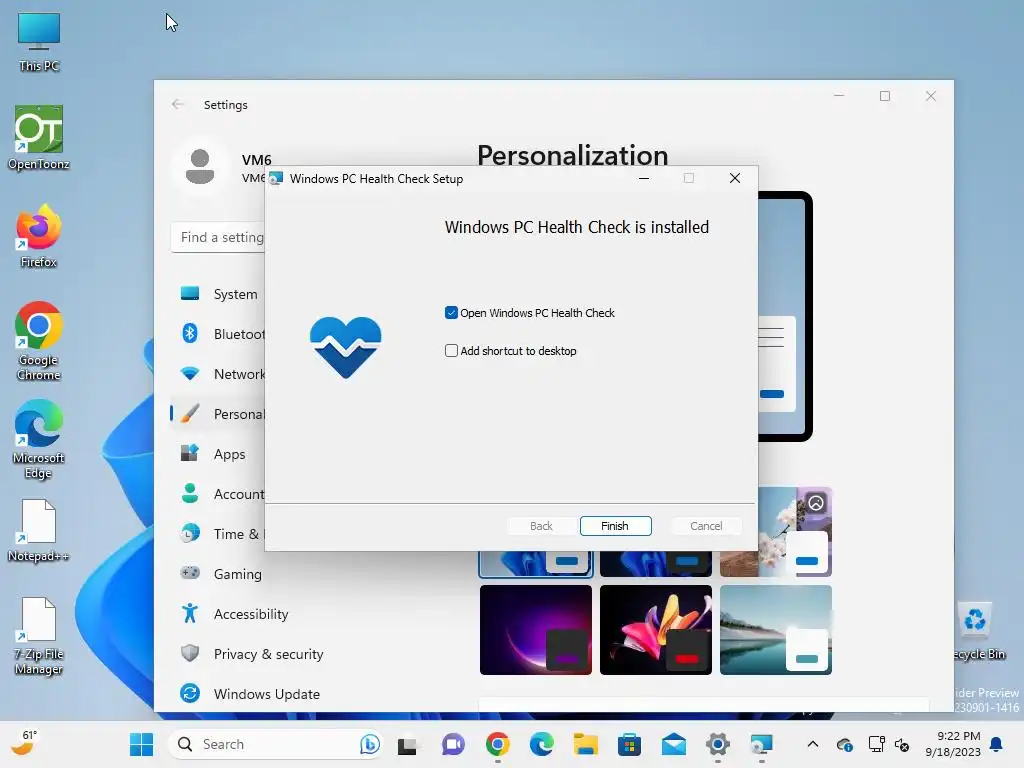Open File Explorer from taskbar
Viewport: 1024px width, 768px height.
(x=586, y=744)
